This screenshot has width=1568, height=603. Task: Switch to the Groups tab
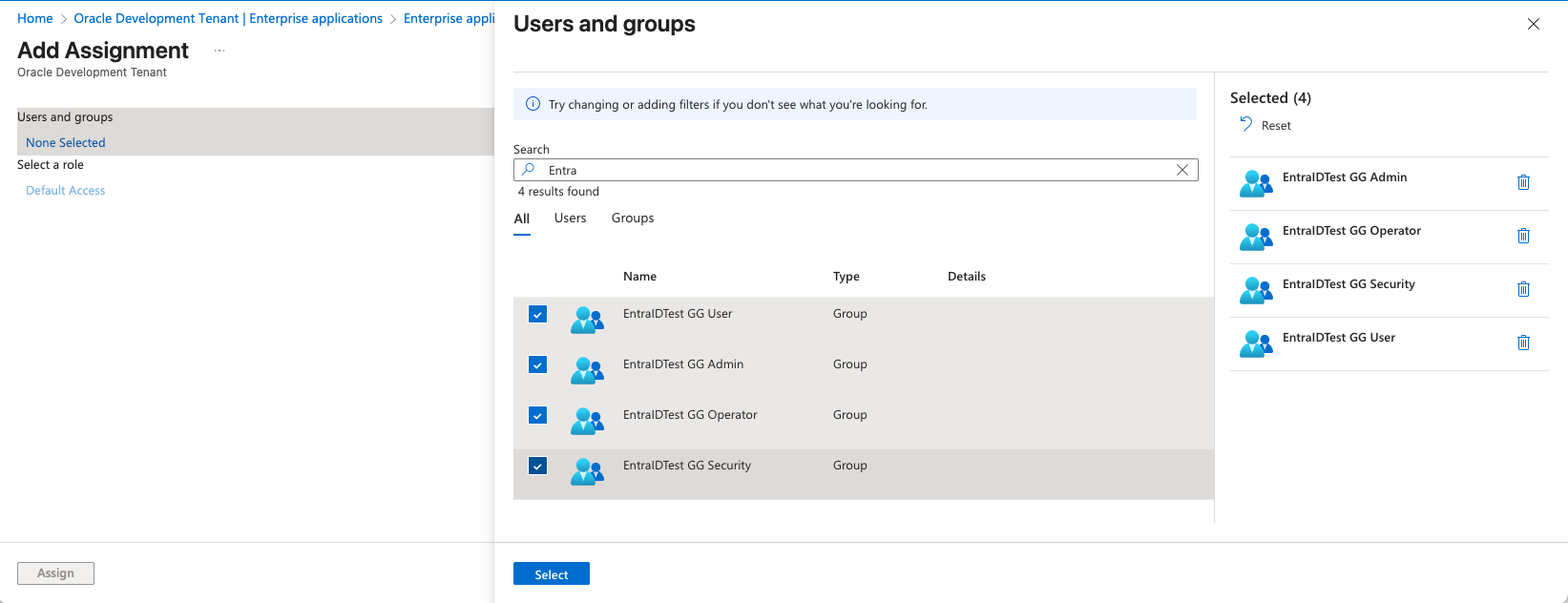633,218
